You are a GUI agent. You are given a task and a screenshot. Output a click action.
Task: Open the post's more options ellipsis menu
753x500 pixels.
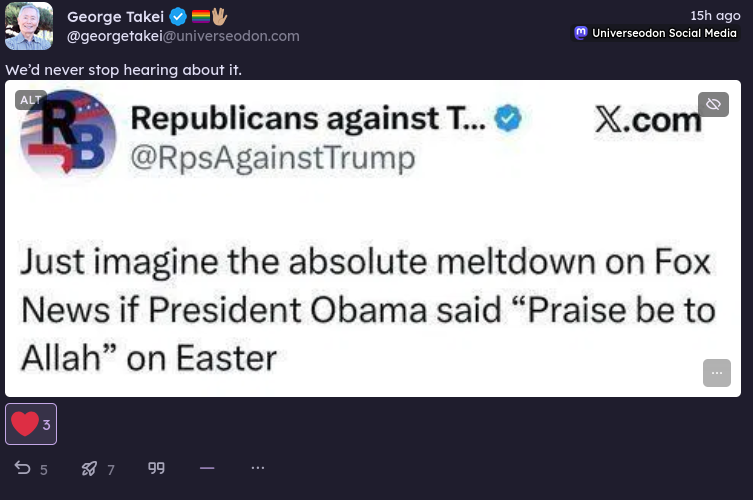coord(258,468)
